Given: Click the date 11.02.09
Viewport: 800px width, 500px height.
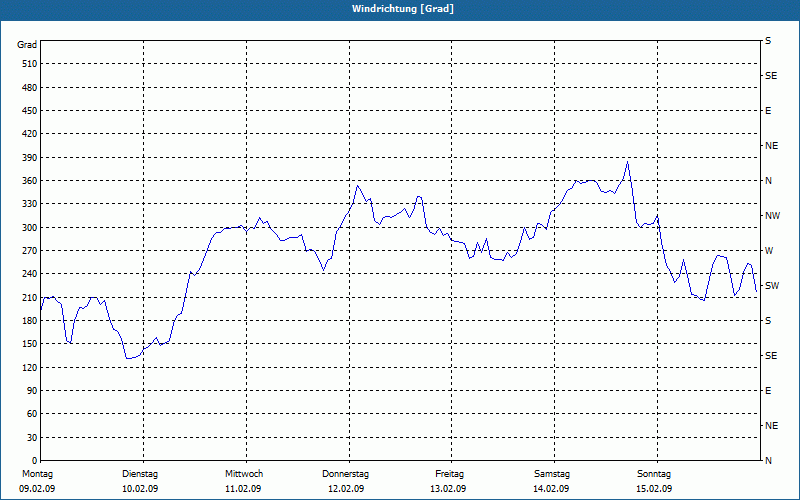Looking at the screenshot, I should [x=243, y=489].
